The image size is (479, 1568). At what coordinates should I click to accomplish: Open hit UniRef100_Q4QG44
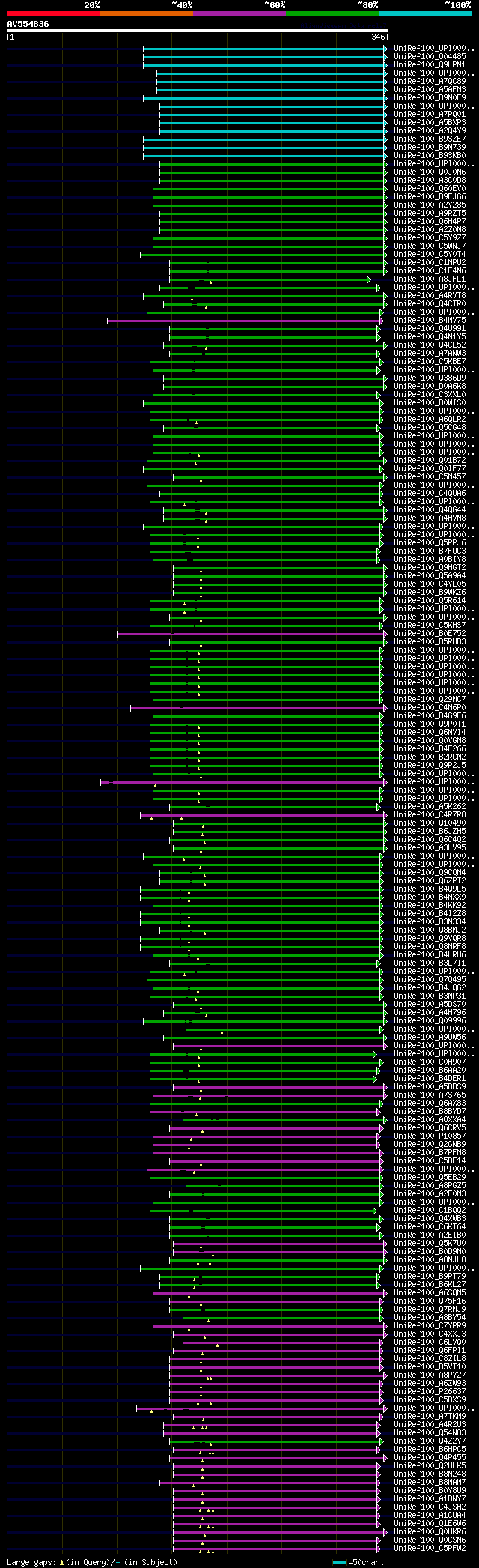click(430, 510)
